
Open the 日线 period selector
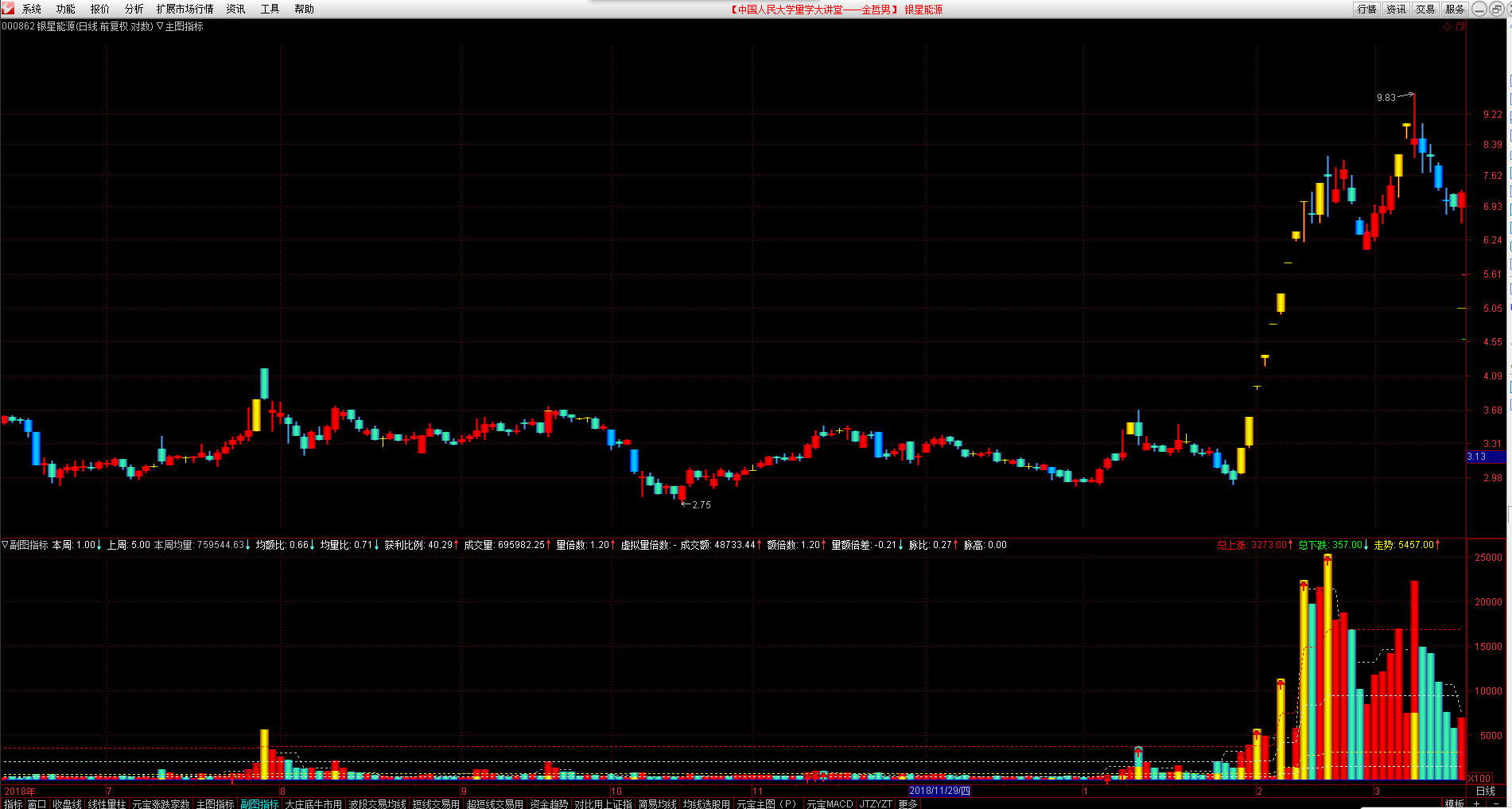coord(1485,791)
